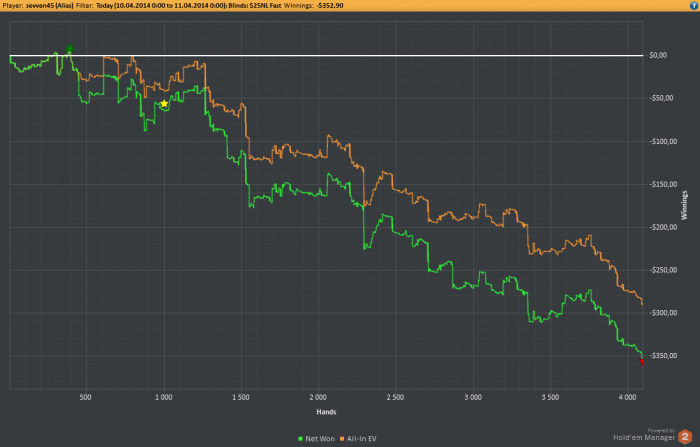Click the Hands axis title
700x447 pixels.
[326, 412]
